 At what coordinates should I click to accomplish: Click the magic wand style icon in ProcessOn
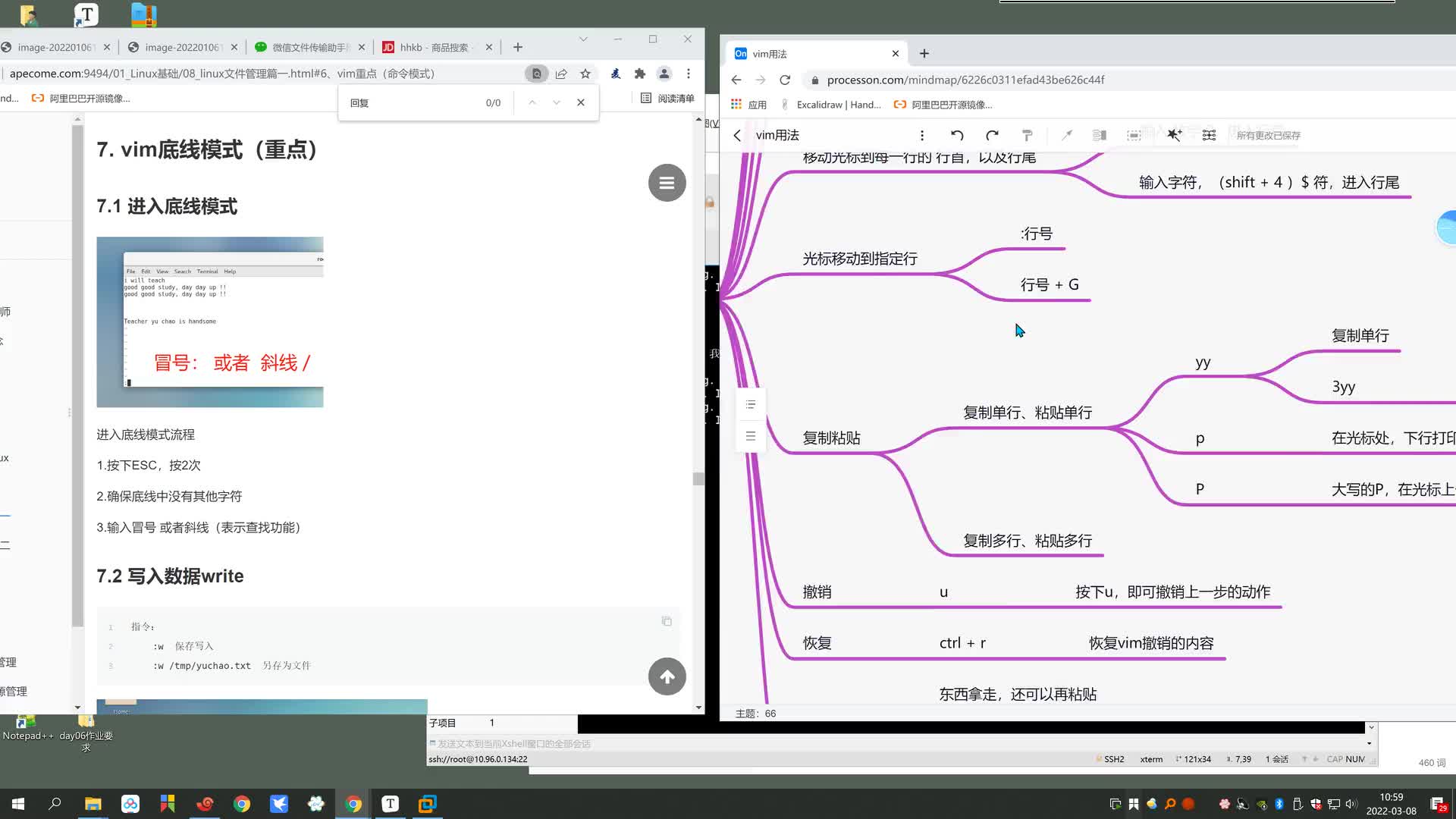pyautogui.click(x=1174, y=135)
